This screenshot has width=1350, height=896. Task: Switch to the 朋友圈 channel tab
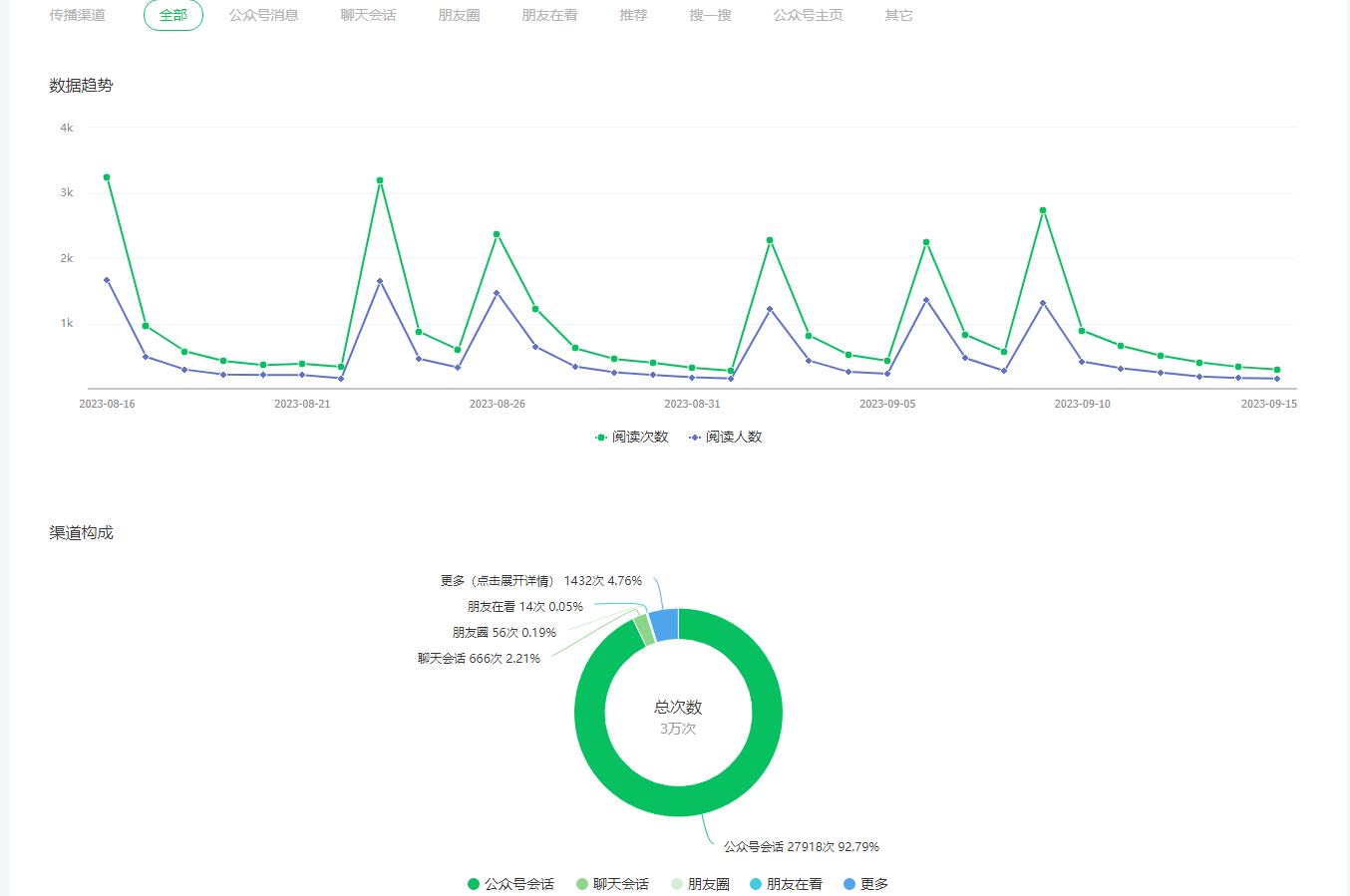459,16
